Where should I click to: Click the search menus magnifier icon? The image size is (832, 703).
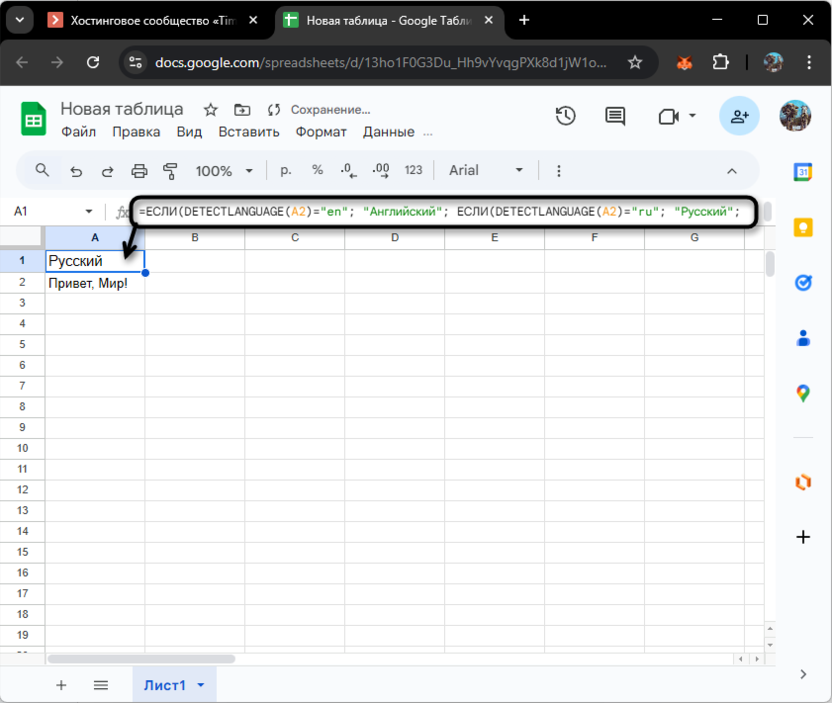[x=42, y=170]
